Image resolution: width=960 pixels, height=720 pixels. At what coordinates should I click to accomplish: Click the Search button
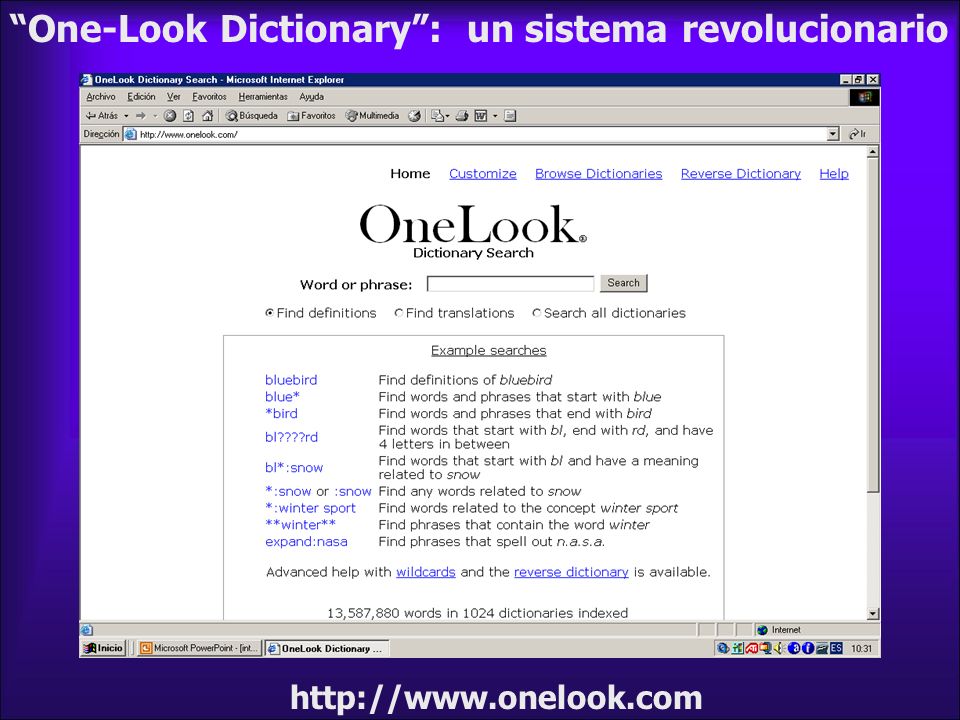click(x=623, y=283)
